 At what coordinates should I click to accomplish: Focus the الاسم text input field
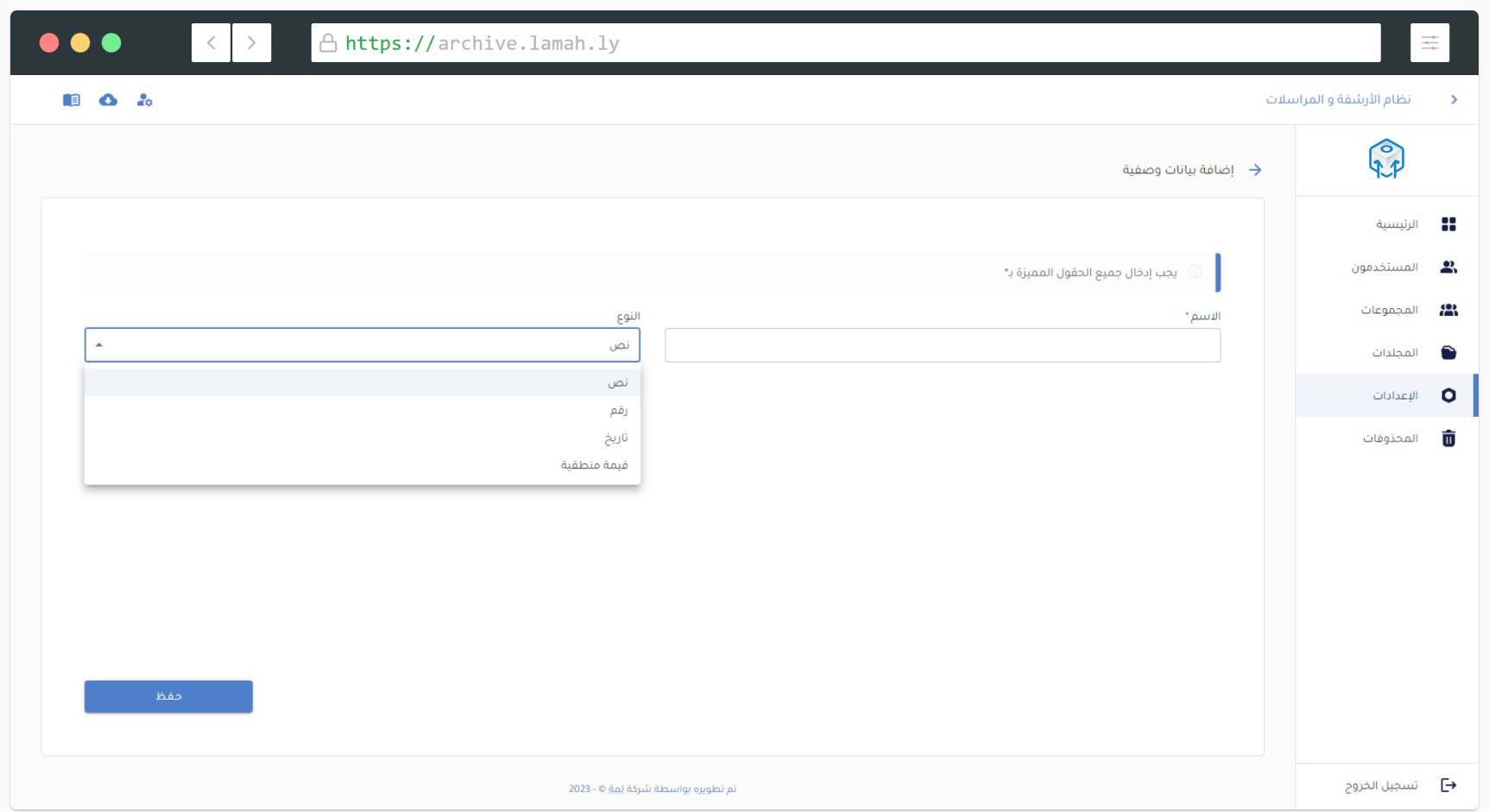pos(942,345)
